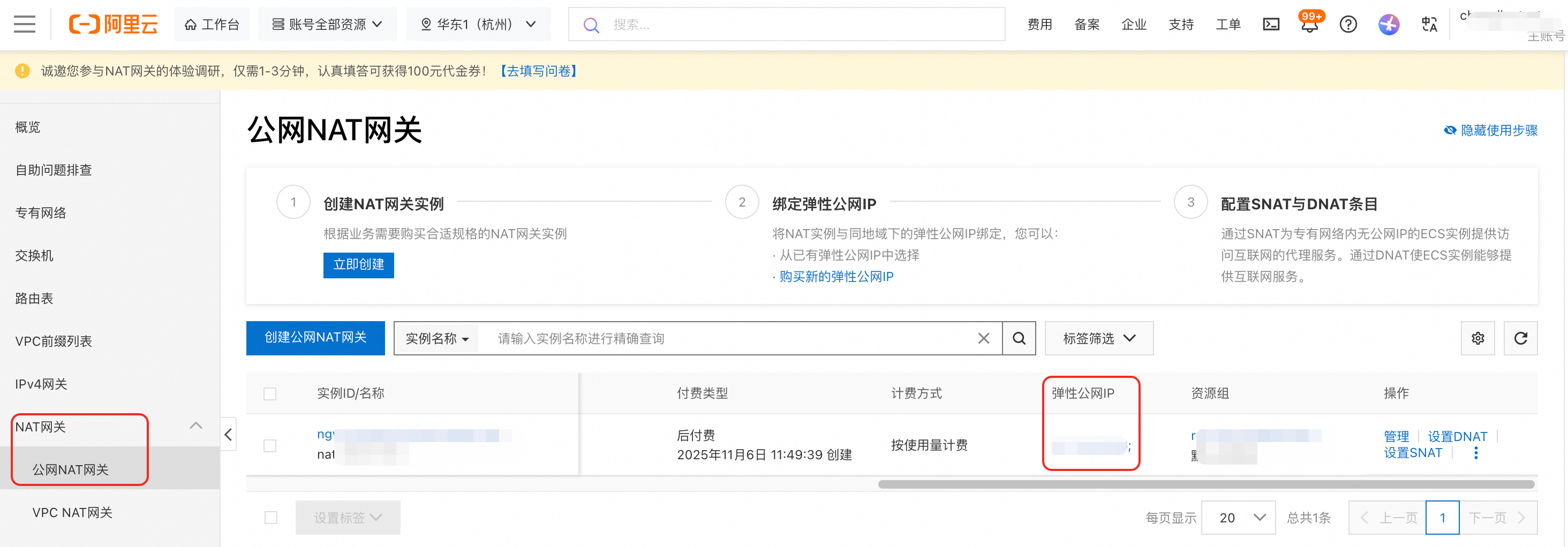Open more actions vertical dots menu
The width and height of the screenshot is (1568, 547).
point(1475,453)
